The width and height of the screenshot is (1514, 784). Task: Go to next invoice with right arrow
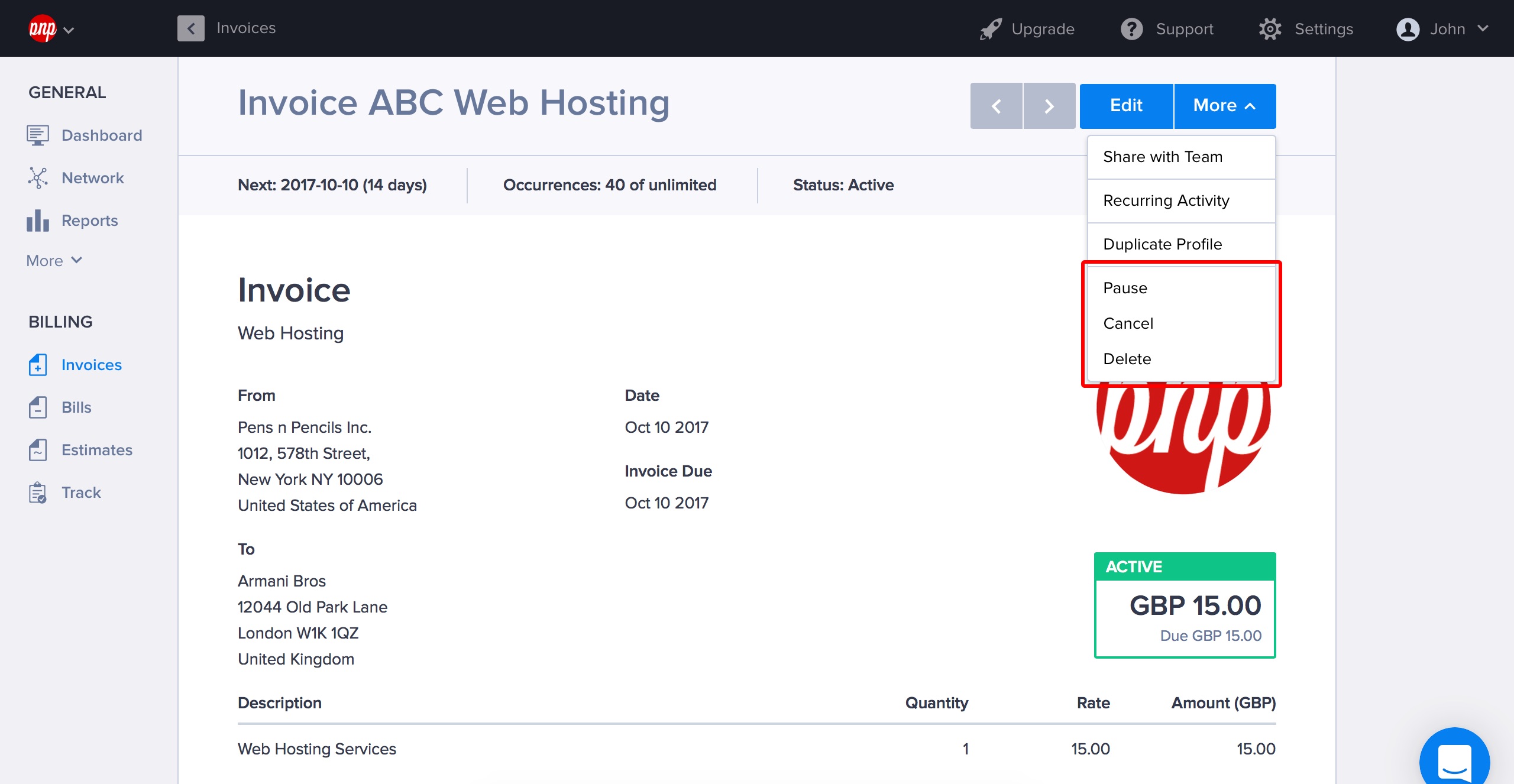point(1049,106)
